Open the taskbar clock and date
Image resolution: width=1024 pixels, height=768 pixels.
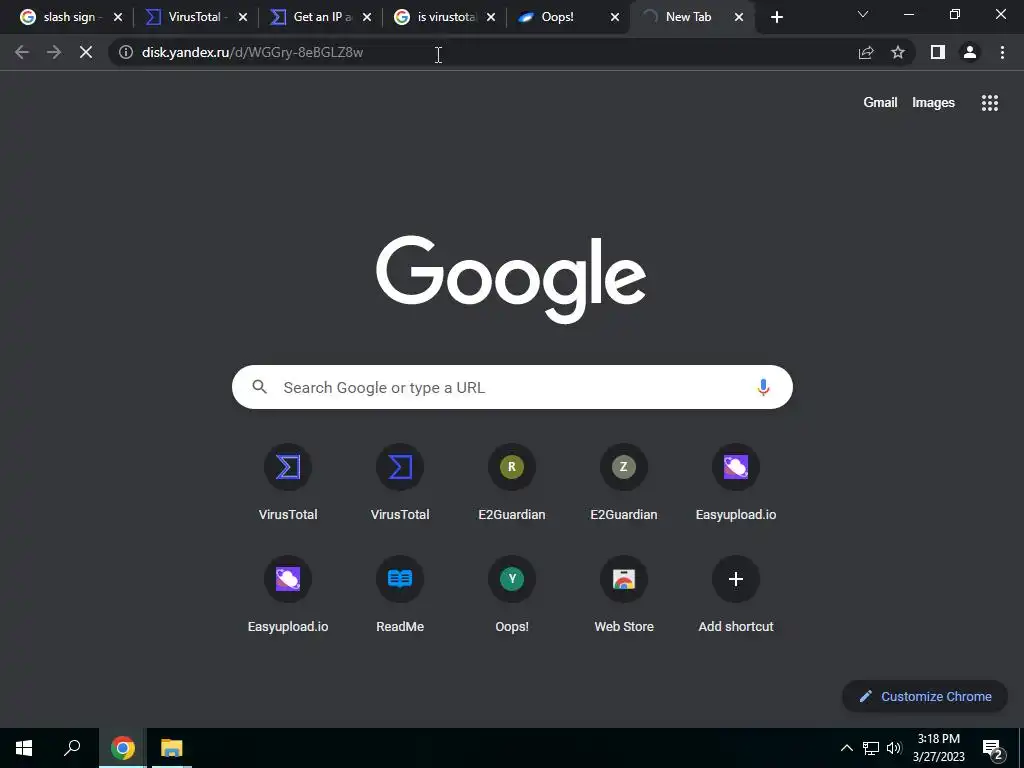tap(938, 748)
